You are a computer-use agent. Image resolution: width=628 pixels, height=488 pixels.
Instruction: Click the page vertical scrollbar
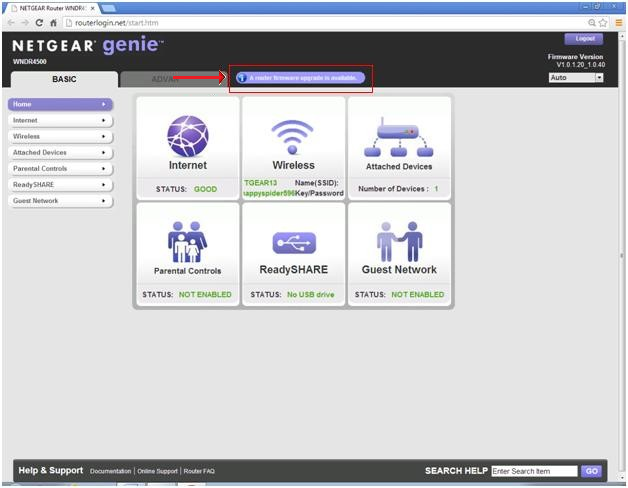622,256
